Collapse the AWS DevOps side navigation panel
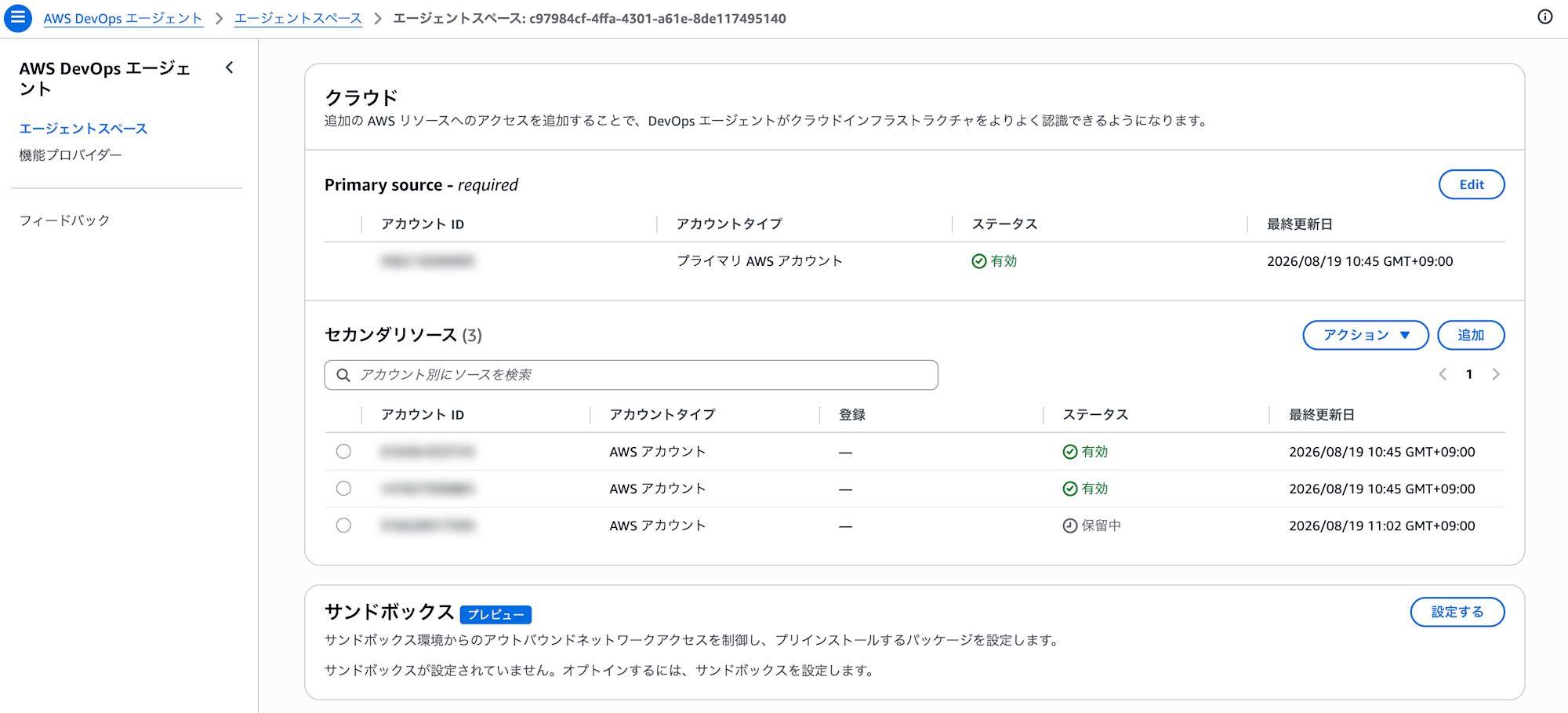This screenshot has height=713, width=1568. point(230,68)
